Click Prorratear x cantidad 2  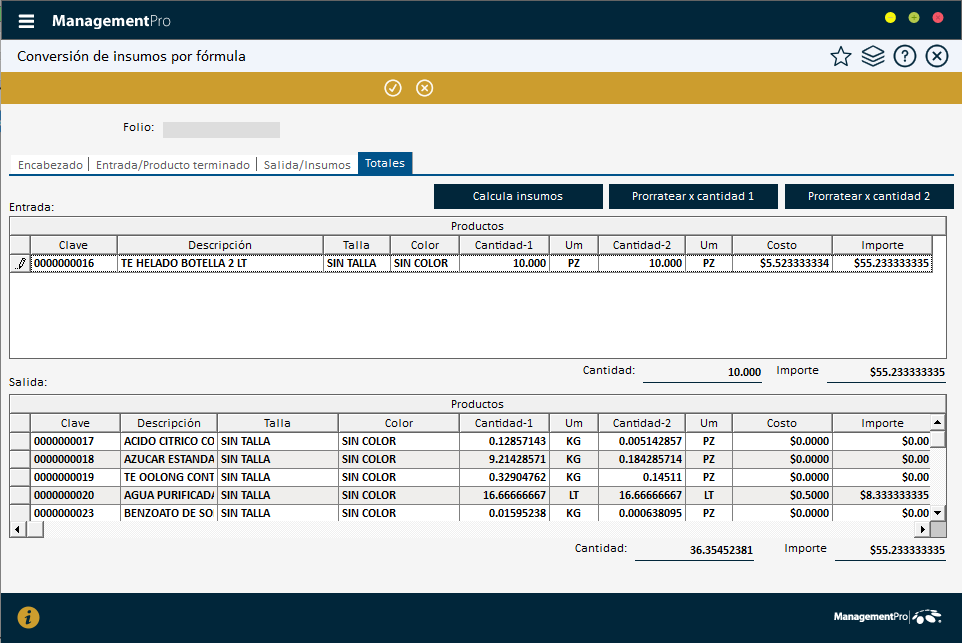869,196
